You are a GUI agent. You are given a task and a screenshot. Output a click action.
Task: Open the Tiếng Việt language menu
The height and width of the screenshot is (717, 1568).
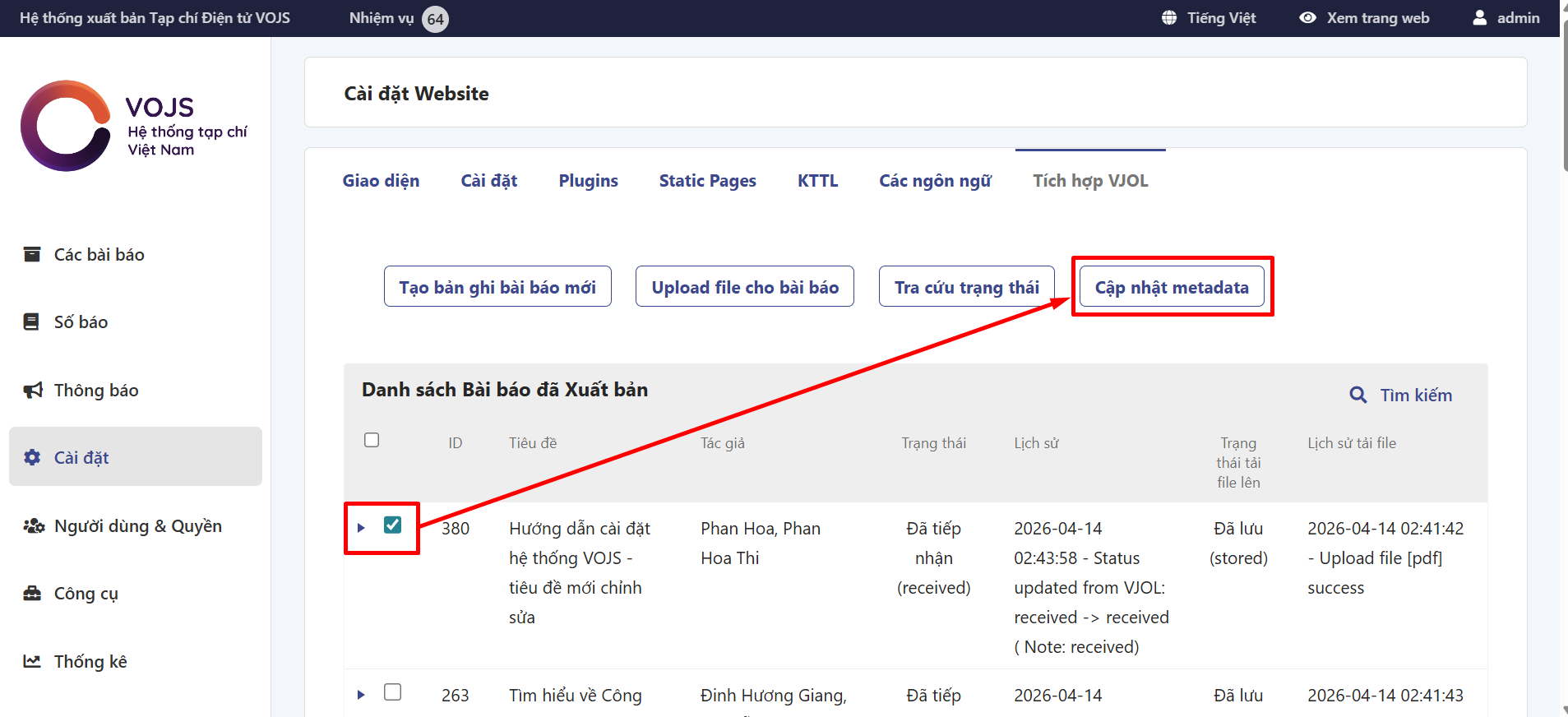[x=1209, y=18]
